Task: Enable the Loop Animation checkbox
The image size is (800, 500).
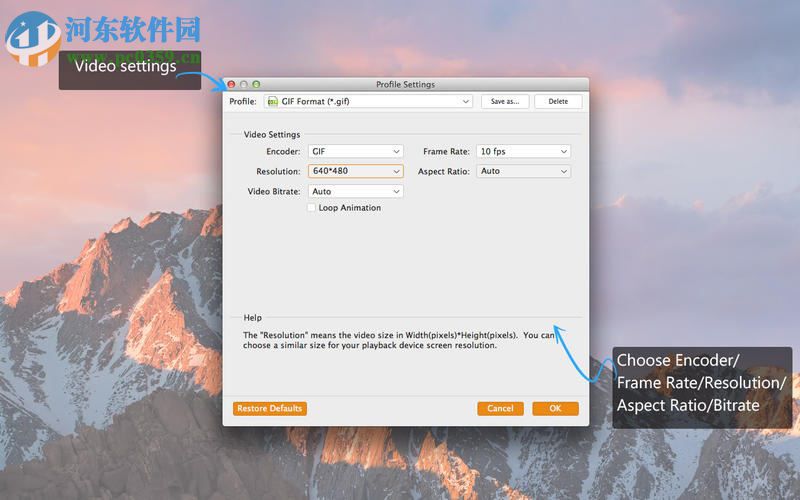Action: pyautogui.click(x=311, y=208)
